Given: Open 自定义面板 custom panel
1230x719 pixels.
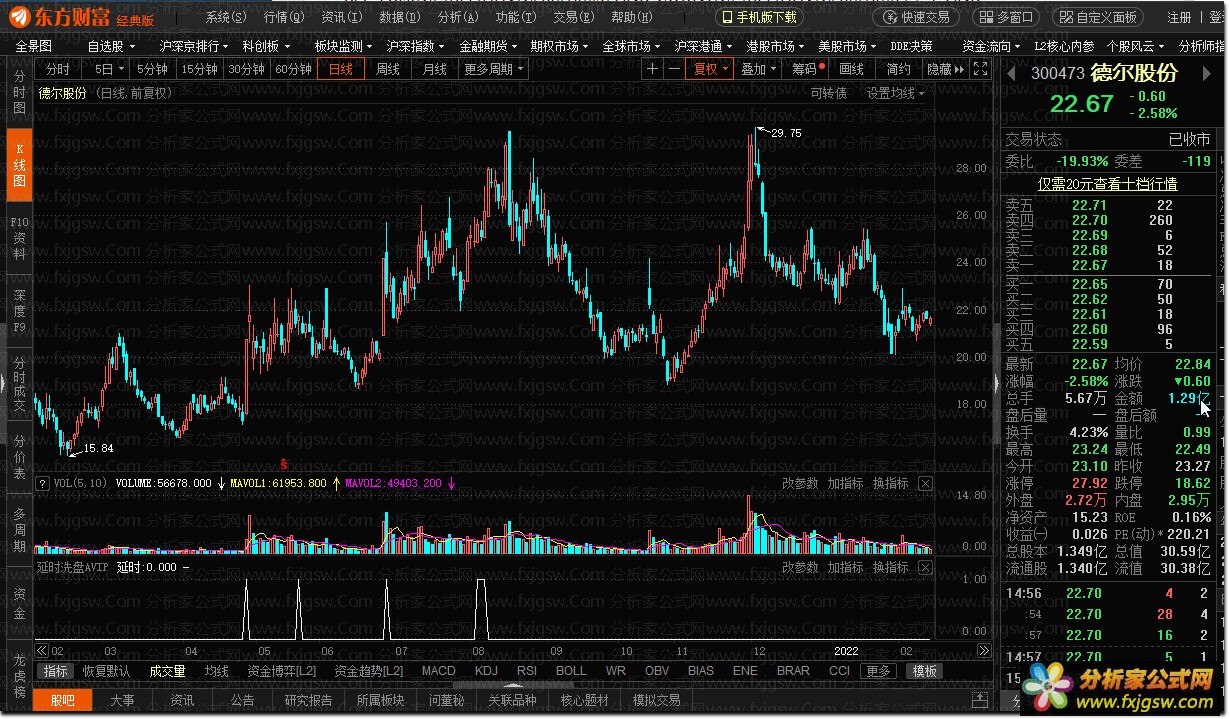Looking at the screenshot, I should (x=1098, y=17).
